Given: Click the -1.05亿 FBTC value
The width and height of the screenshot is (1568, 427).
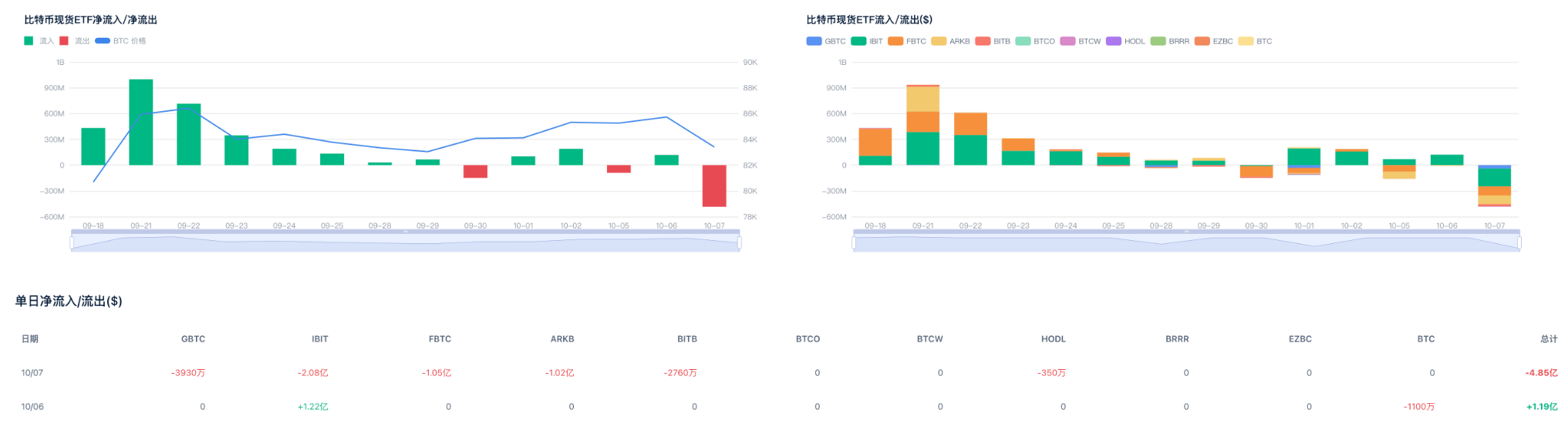Looking at the screenshot, I should [x=437, y=373].
